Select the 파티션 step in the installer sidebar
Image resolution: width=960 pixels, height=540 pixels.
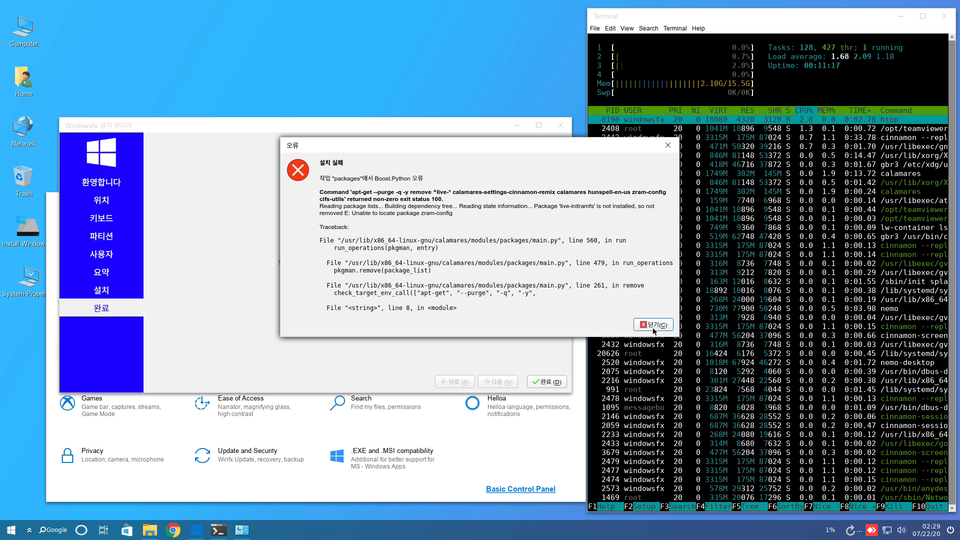coord(101,236)
